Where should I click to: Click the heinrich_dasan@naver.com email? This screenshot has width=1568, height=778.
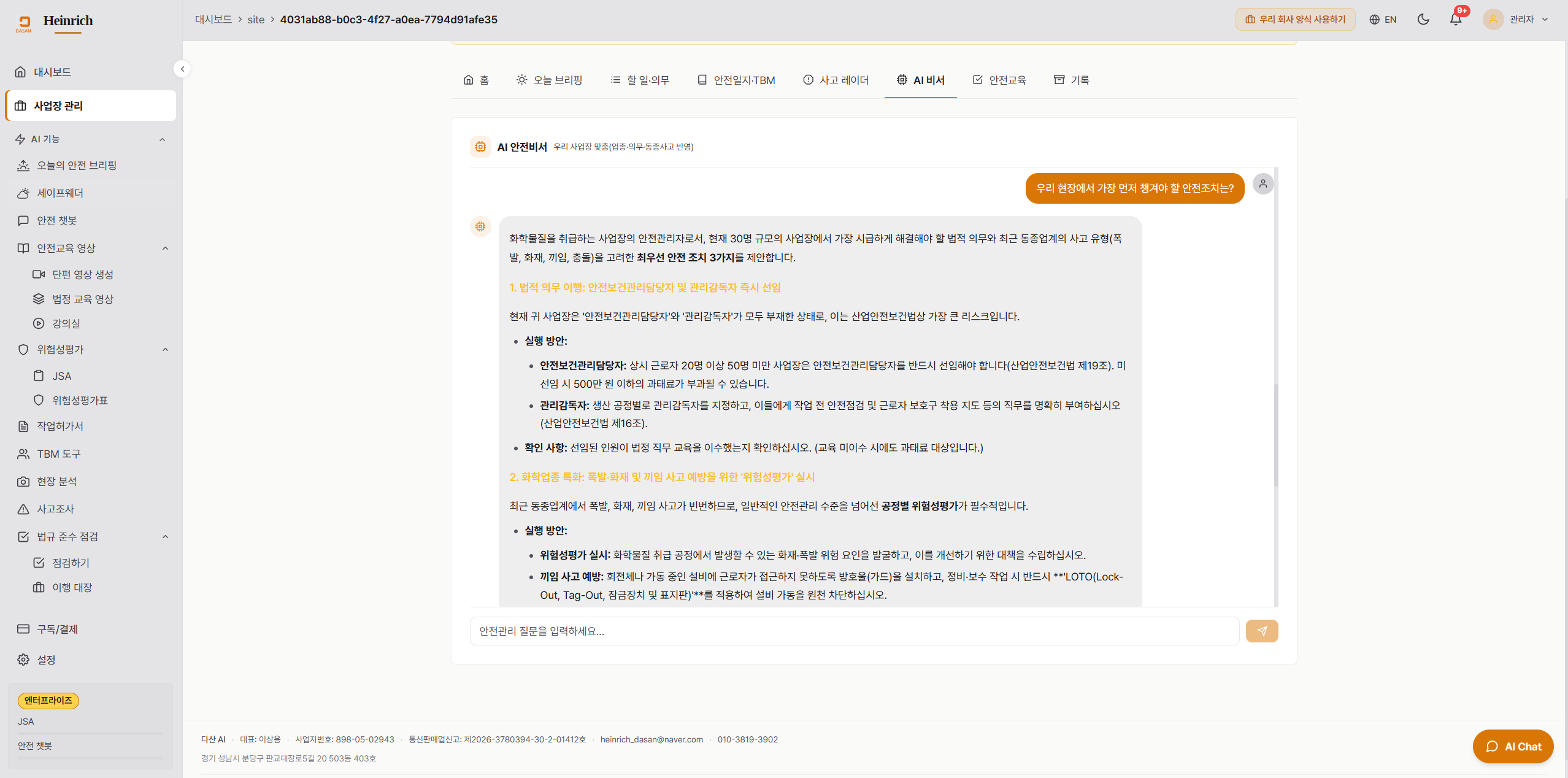click(651, 739)
